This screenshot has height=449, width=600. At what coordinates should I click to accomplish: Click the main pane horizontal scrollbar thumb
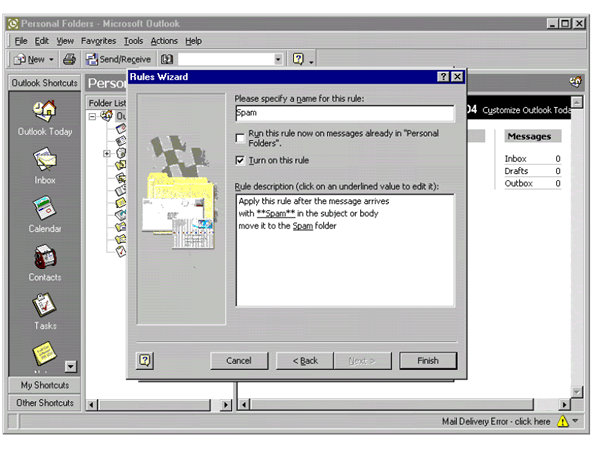coord(392,404)
